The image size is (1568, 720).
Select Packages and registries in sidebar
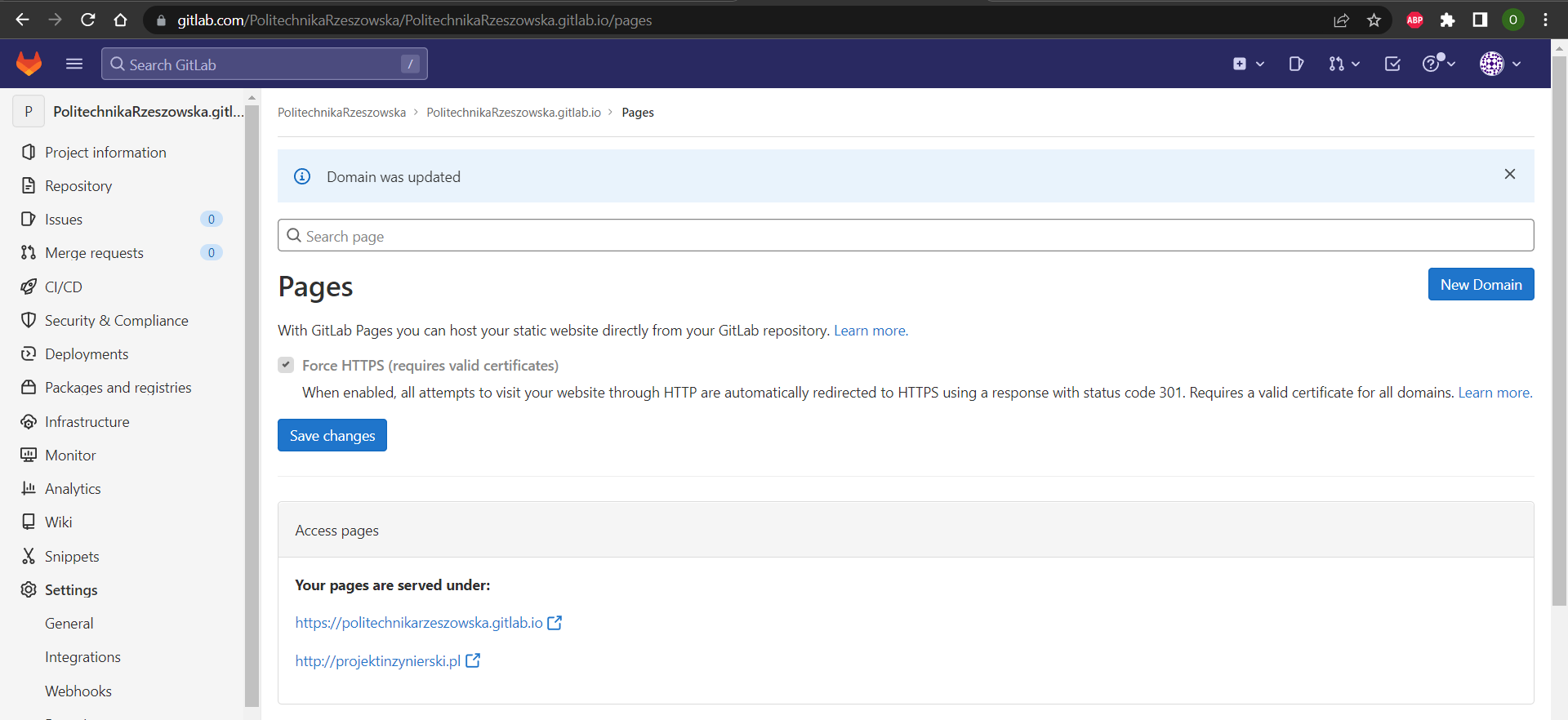point(118,388)
